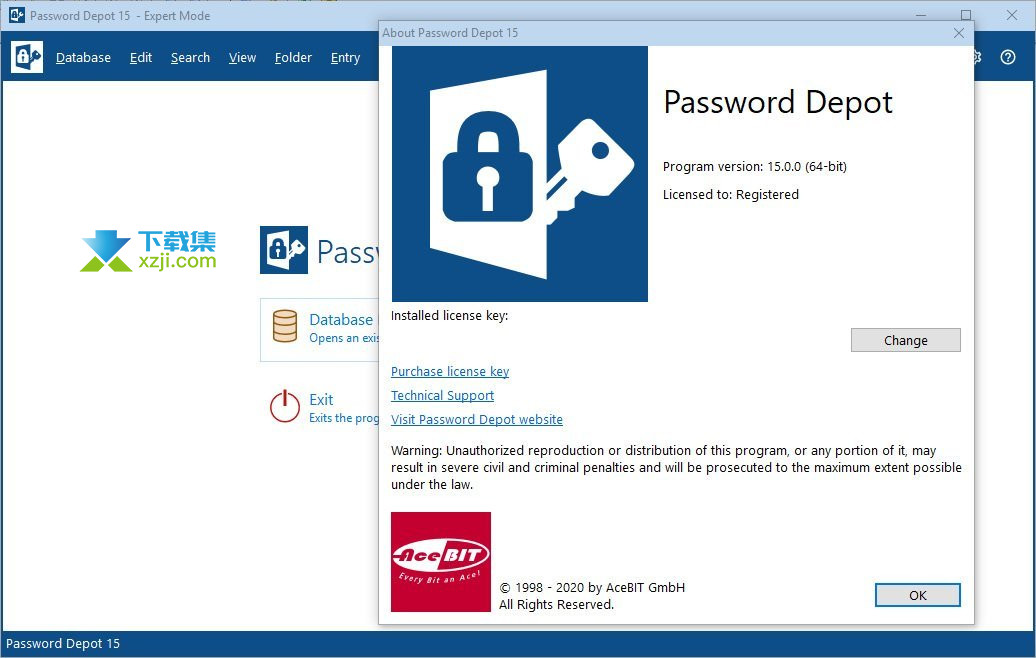
Task: Click the large lock and key logo
Action: [520, 174]
